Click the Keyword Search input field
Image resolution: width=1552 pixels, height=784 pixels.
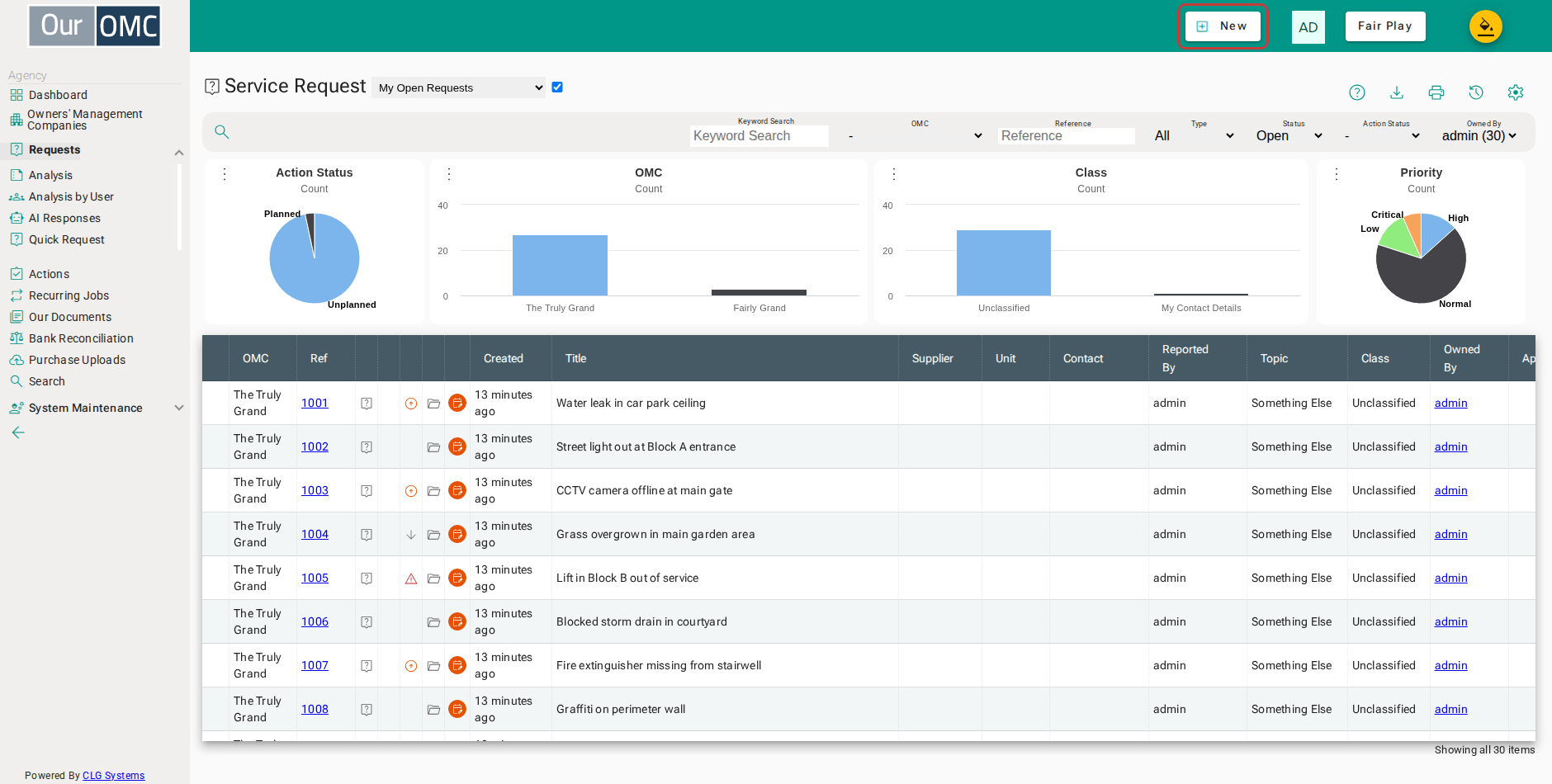coord(759,136)
